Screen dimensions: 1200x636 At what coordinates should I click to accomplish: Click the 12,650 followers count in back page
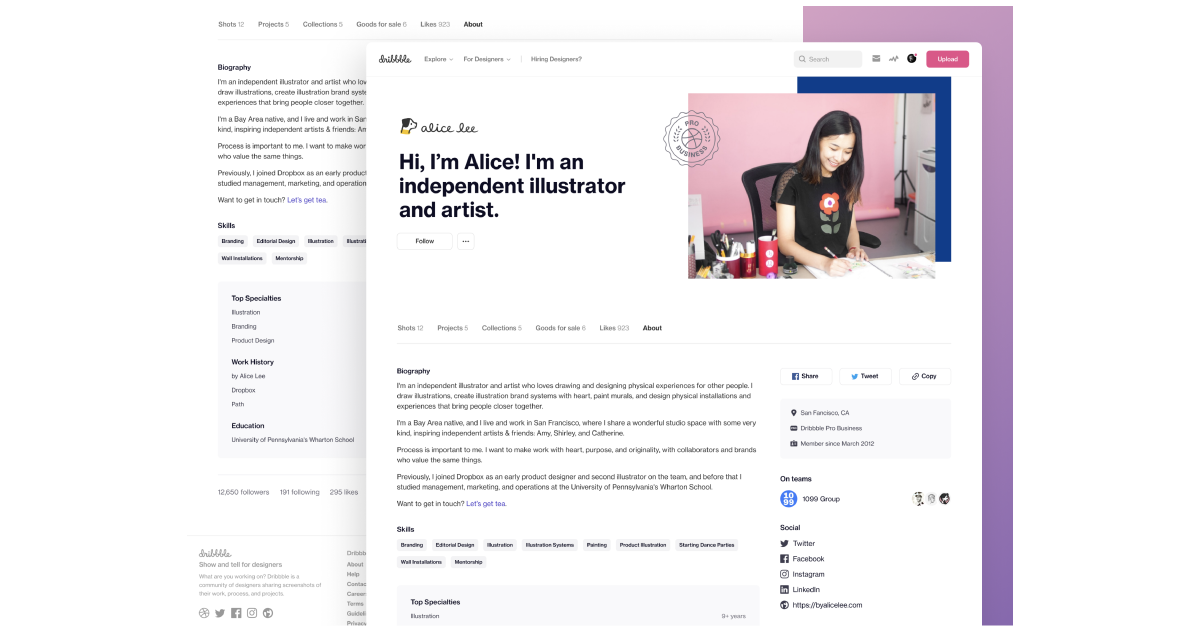(244, 492)
